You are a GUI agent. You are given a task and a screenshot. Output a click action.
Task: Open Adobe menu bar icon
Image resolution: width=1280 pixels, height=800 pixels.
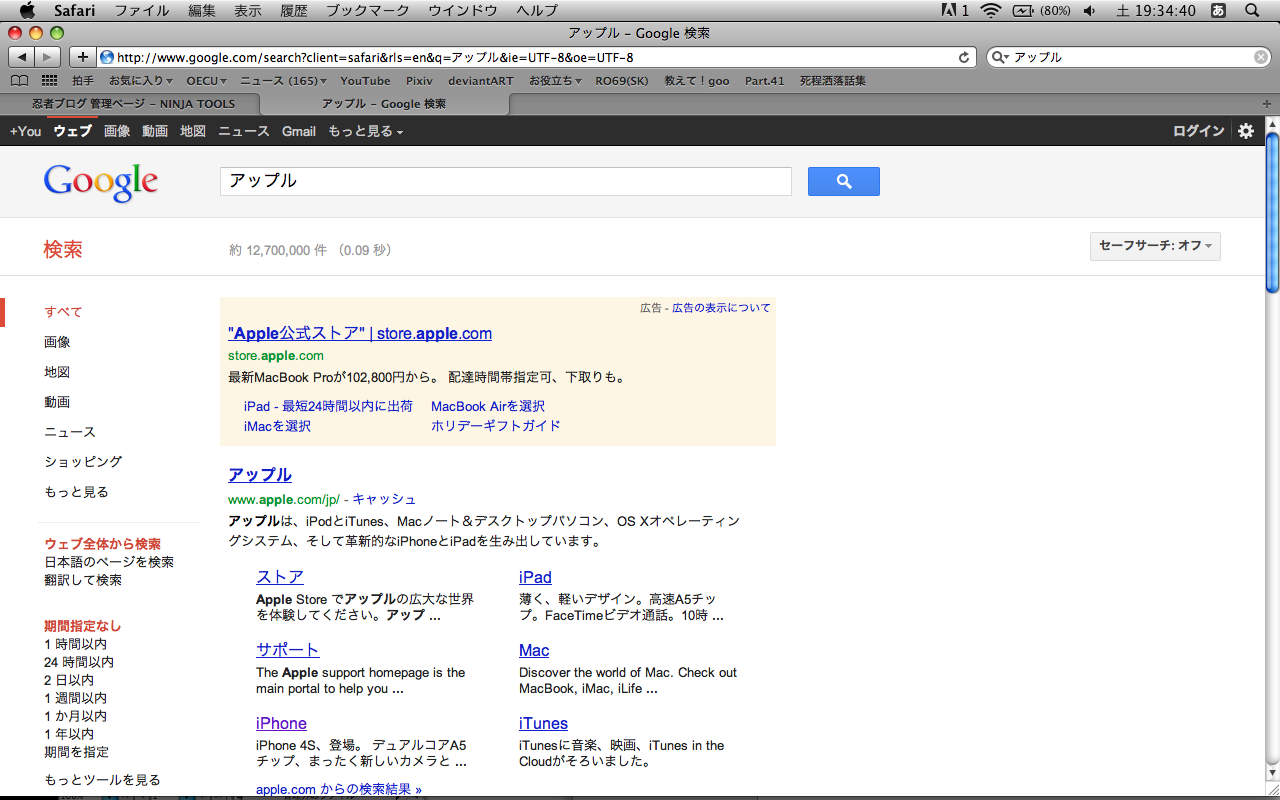click(x=955, y=11)
